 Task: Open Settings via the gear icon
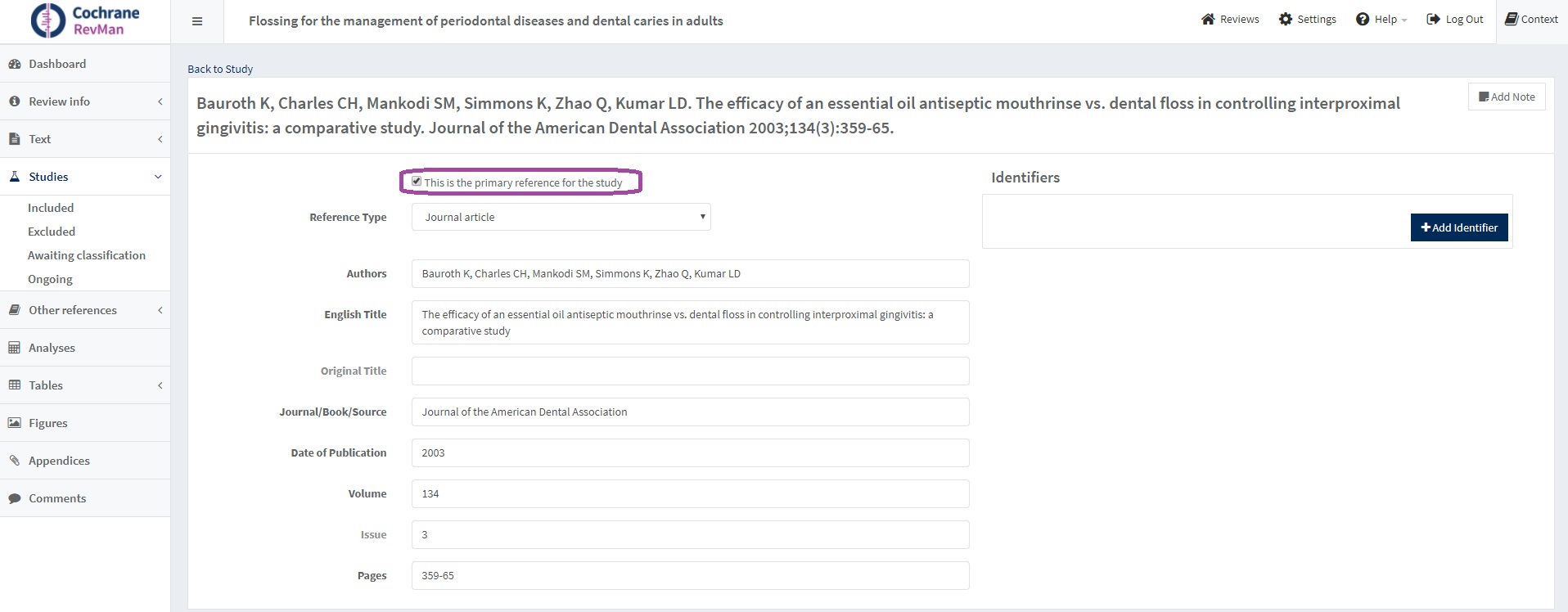click(1286, 20)
